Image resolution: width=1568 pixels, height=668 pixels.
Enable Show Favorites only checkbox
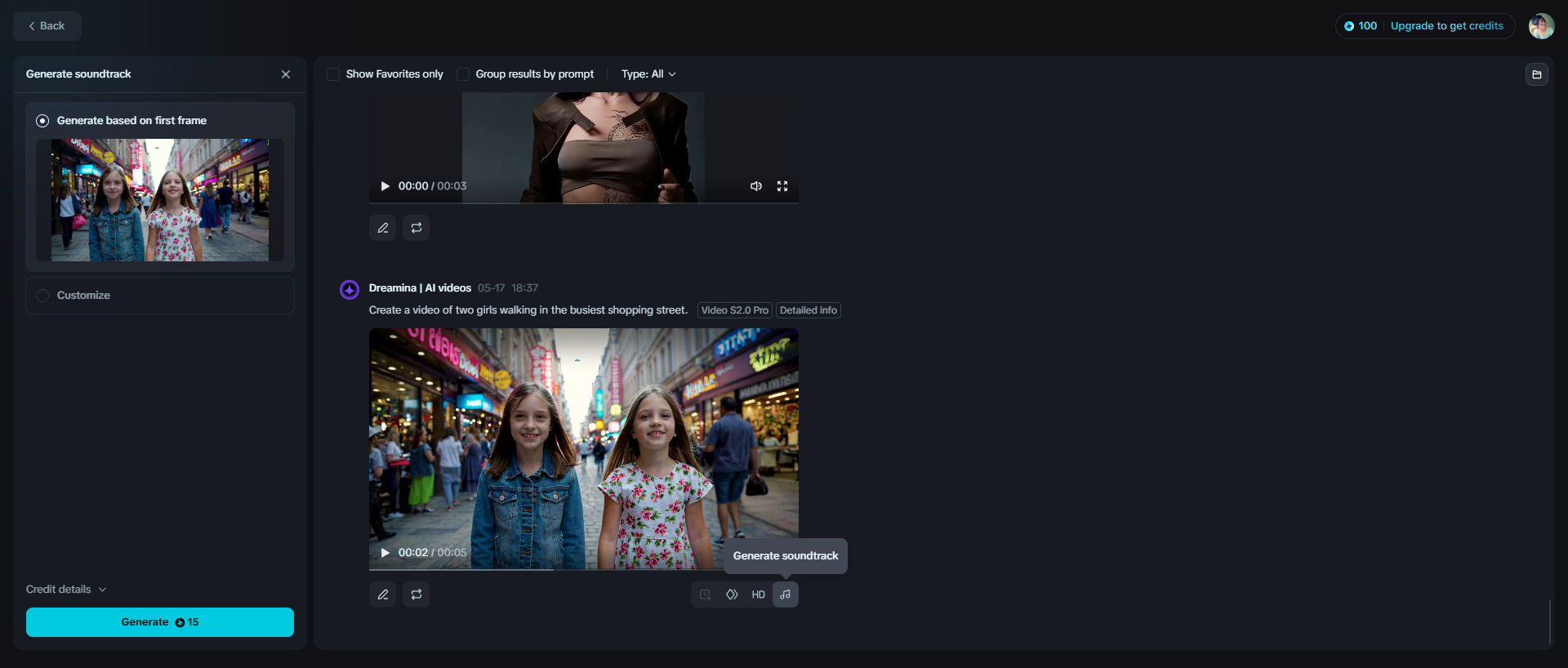pyautogui.click(x=333, y=74)
